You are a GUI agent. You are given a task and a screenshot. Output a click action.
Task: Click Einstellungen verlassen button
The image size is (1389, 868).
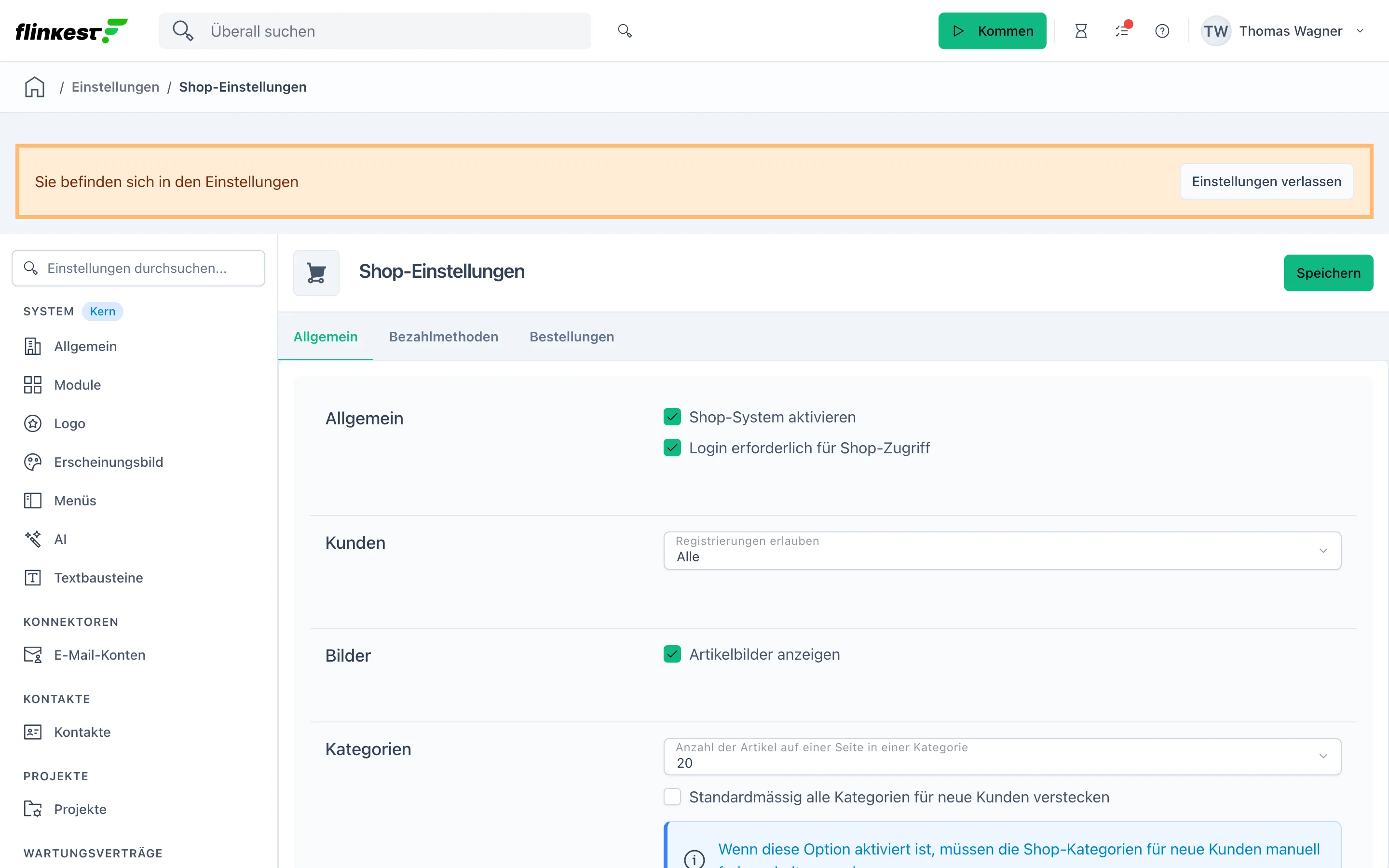[1266, 181]
